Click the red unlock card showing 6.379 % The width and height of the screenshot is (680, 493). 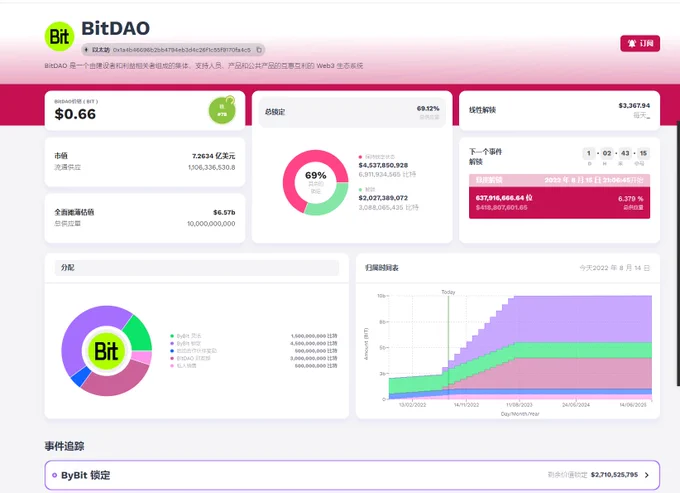[559, 202]
